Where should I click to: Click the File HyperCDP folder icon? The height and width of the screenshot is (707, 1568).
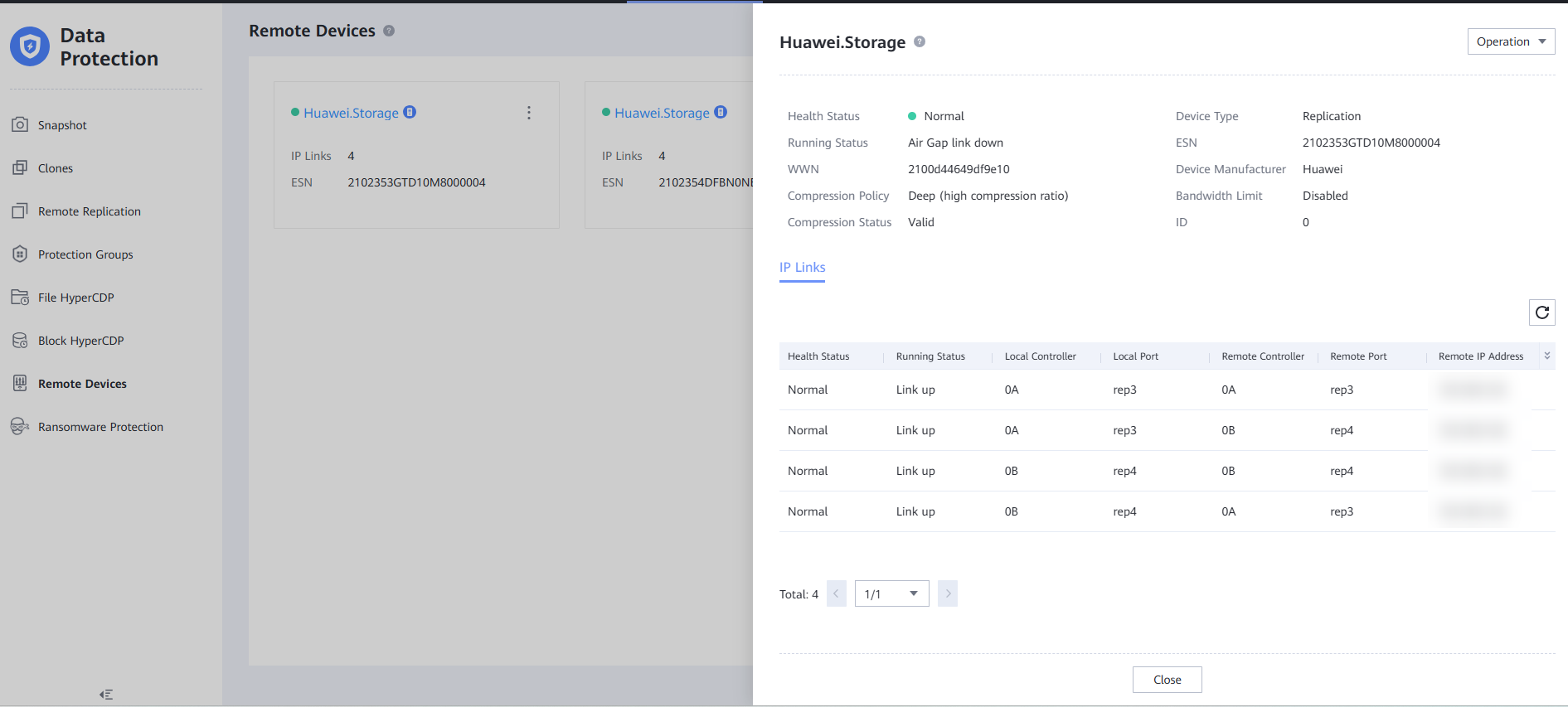(x=20, y=298)
